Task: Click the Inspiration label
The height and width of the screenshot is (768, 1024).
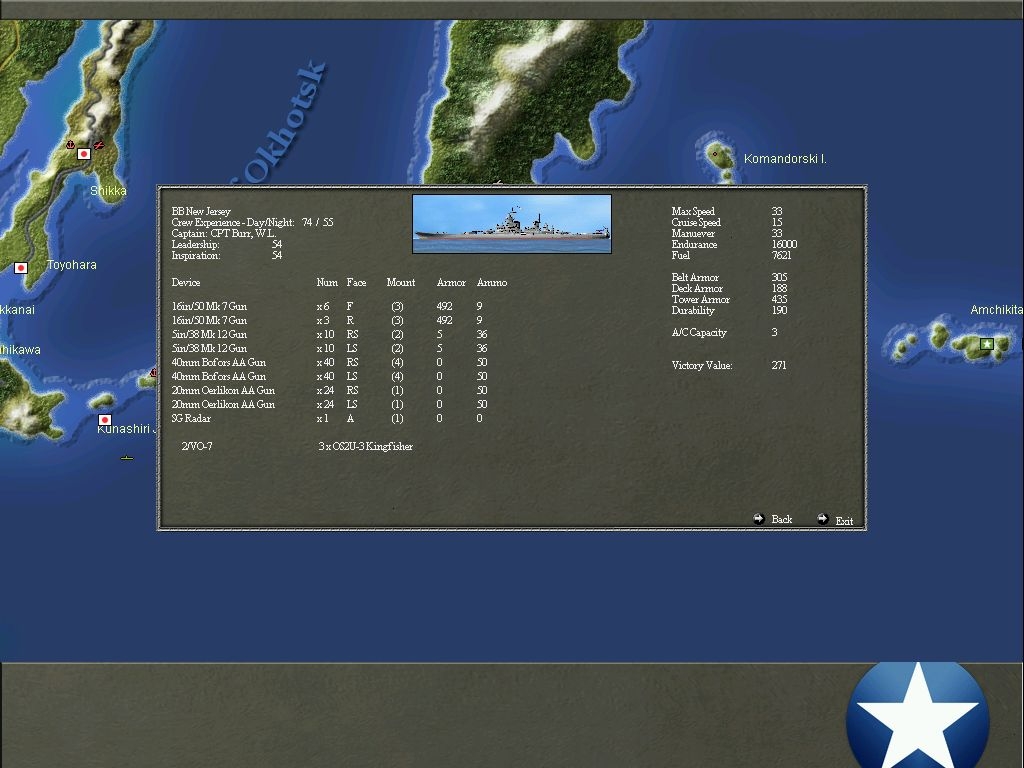Action: (x=196, y=255)
